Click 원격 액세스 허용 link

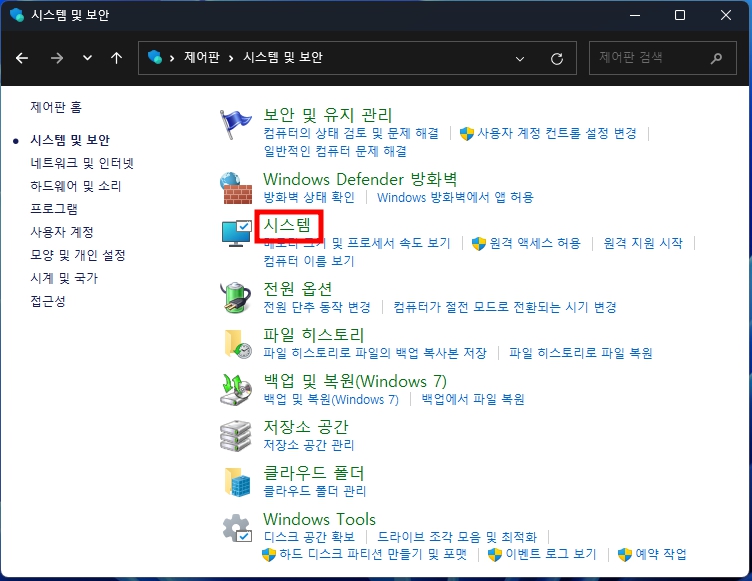(x=535, y=243)
